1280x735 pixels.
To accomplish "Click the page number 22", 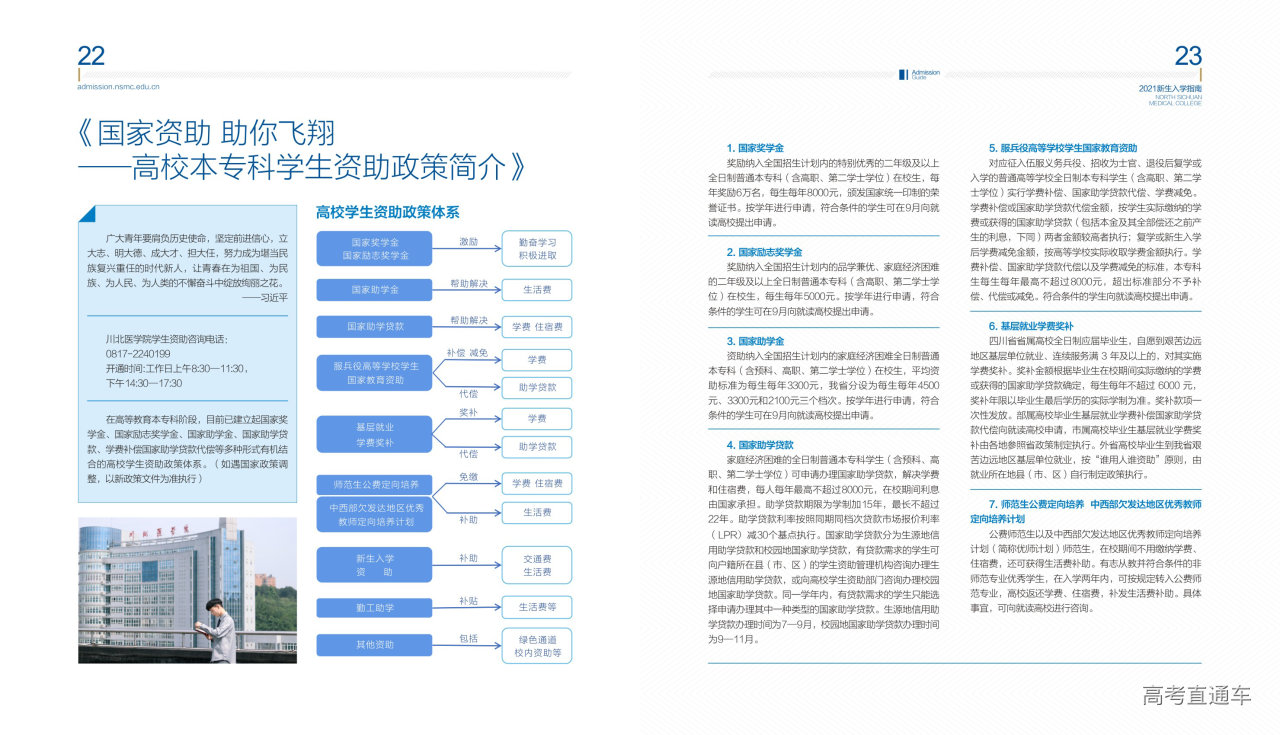I will pyautogui.click(x=91, y=56).
